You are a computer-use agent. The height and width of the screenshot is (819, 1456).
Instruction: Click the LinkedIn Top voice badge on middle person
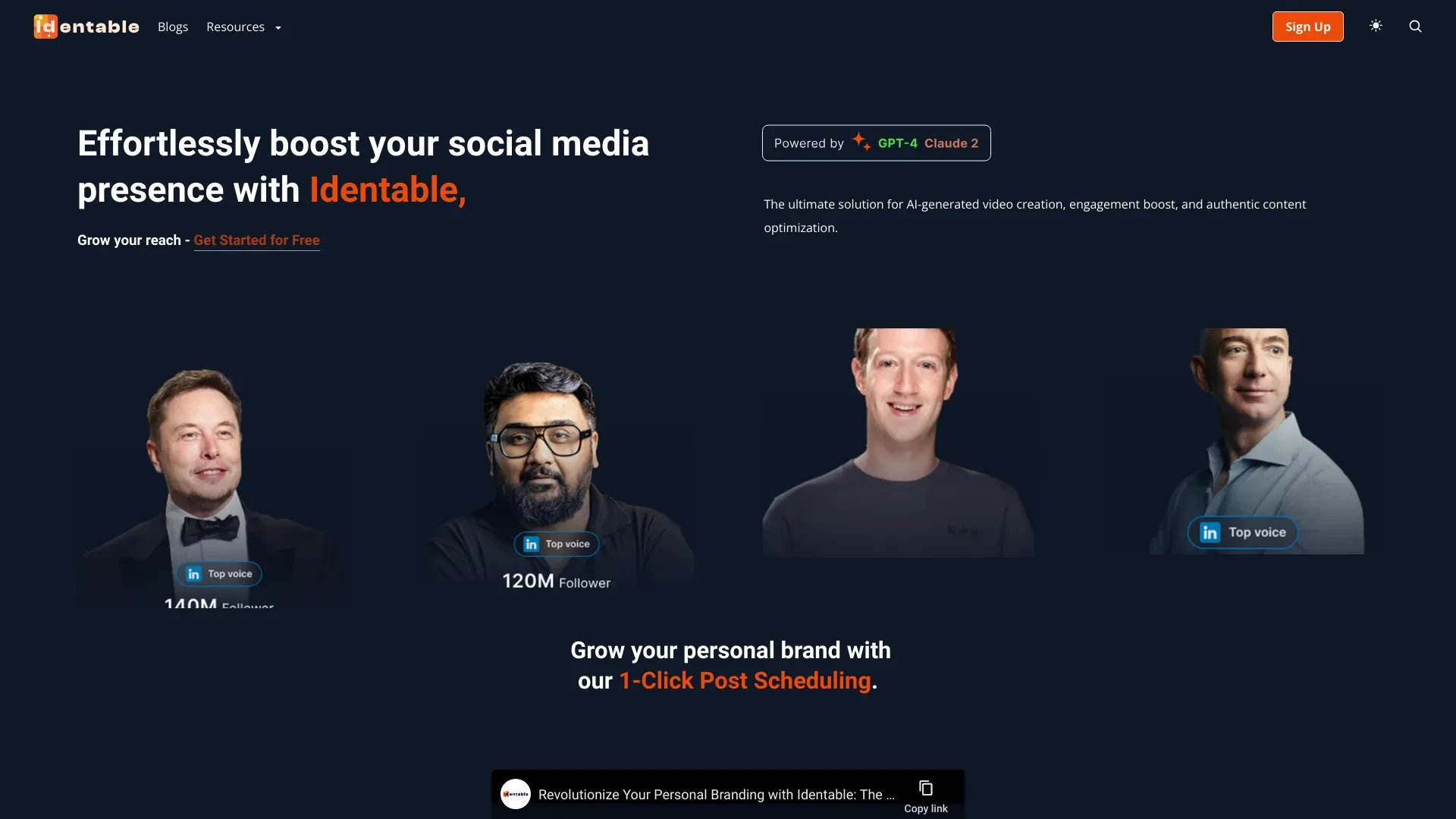point(555,544)
